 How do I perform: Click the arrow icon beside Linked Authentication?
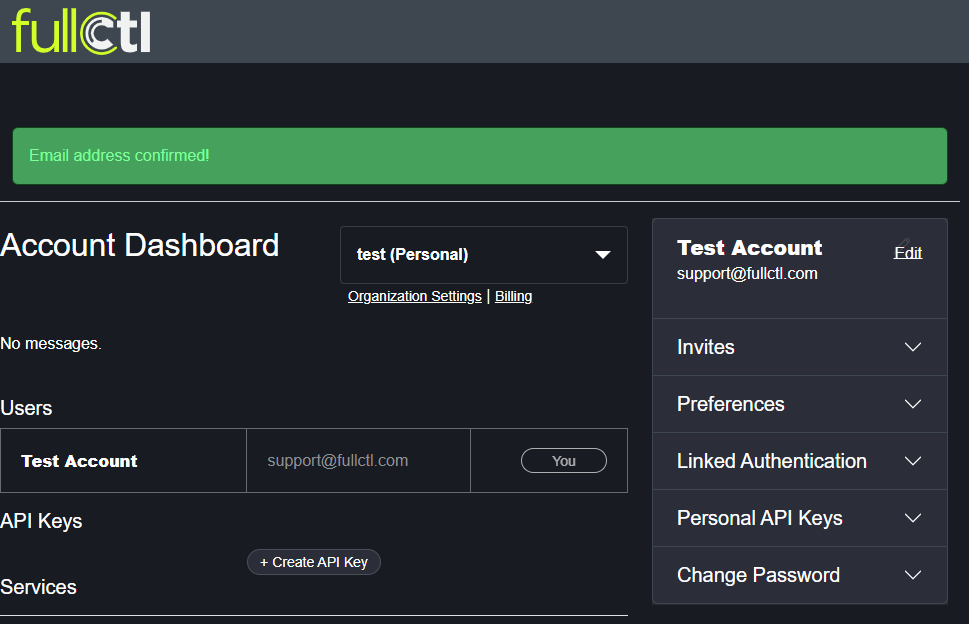point(912,461)
